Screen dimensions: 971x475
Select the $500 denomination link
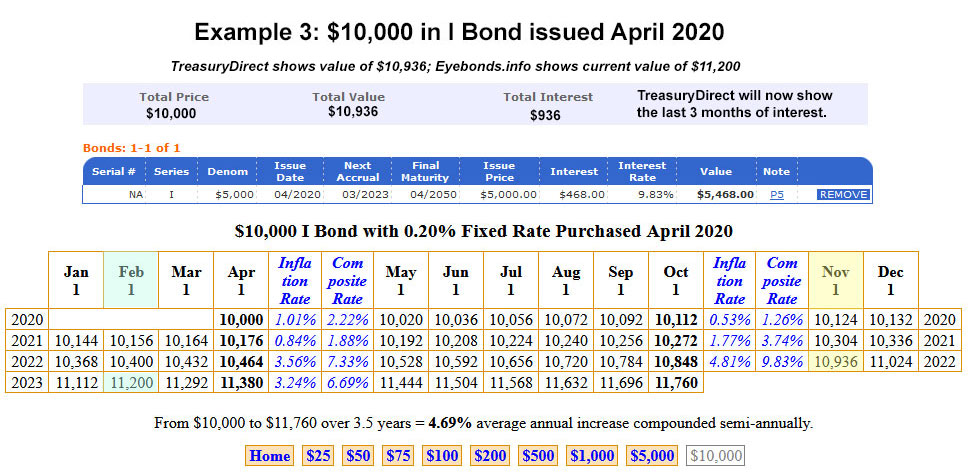539,456
